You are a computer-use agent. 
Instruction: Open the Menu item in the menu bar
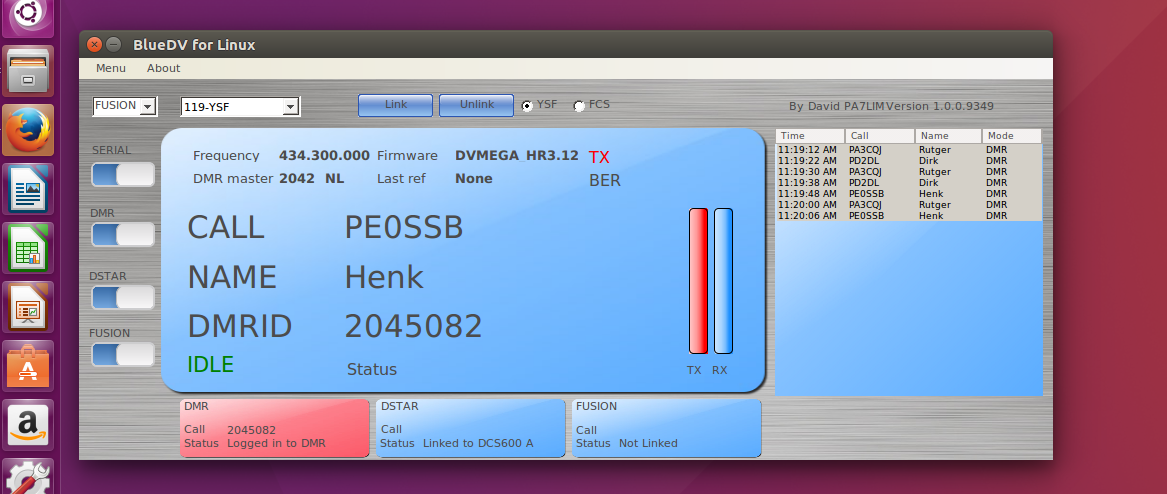pyautogui.click(x=111, y=68)
